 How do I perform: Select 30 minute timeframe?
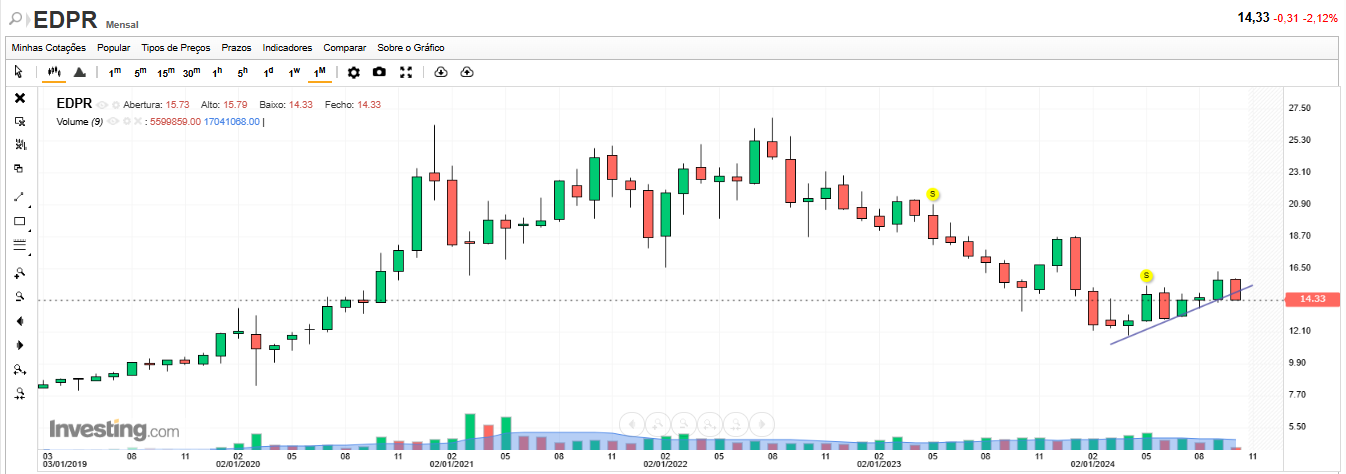[x=192, y=72]
